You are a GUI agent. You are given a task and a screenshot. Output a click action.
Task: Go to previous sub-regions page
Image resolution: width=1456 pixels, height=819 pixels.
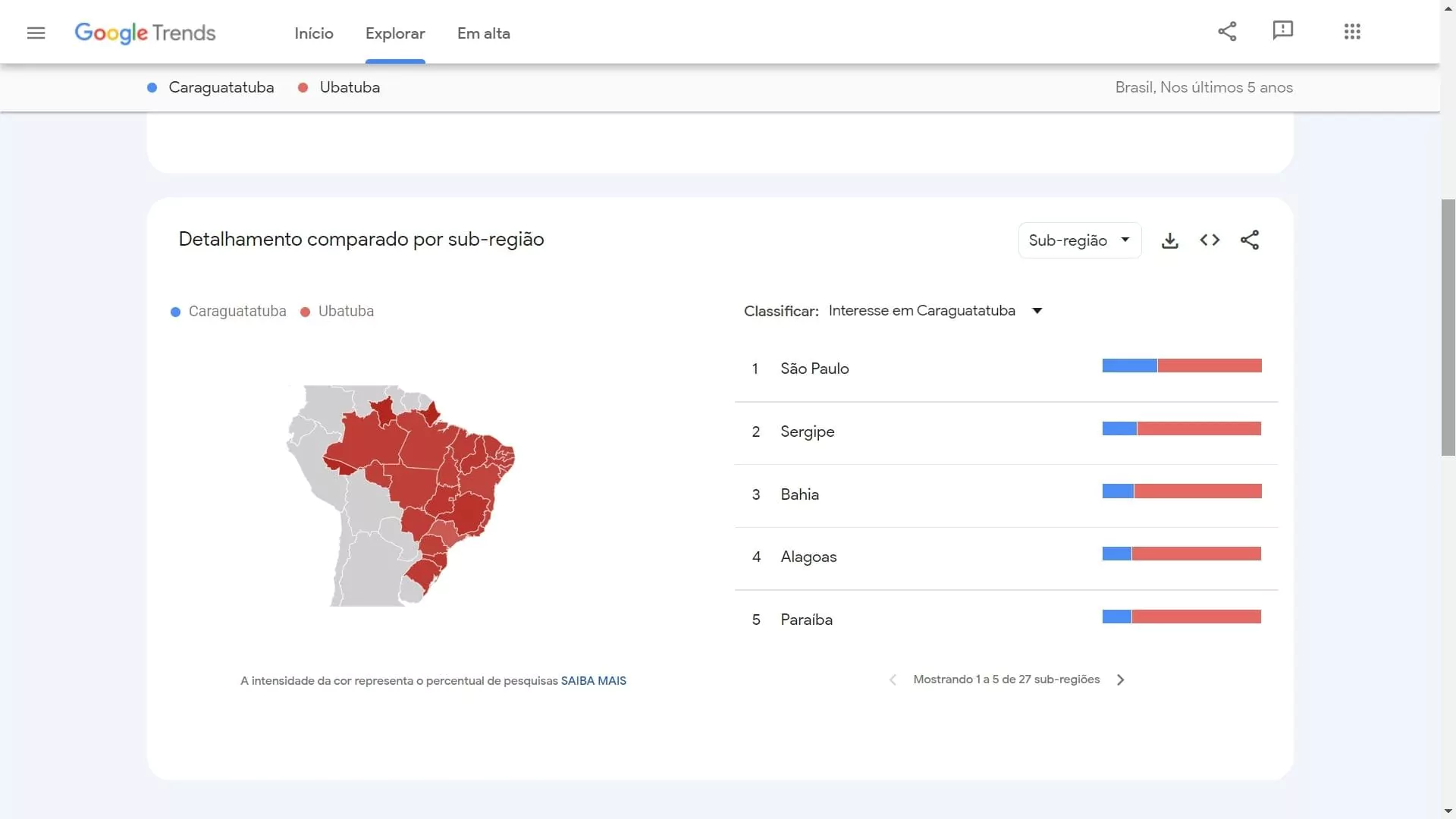click(893, 679)
